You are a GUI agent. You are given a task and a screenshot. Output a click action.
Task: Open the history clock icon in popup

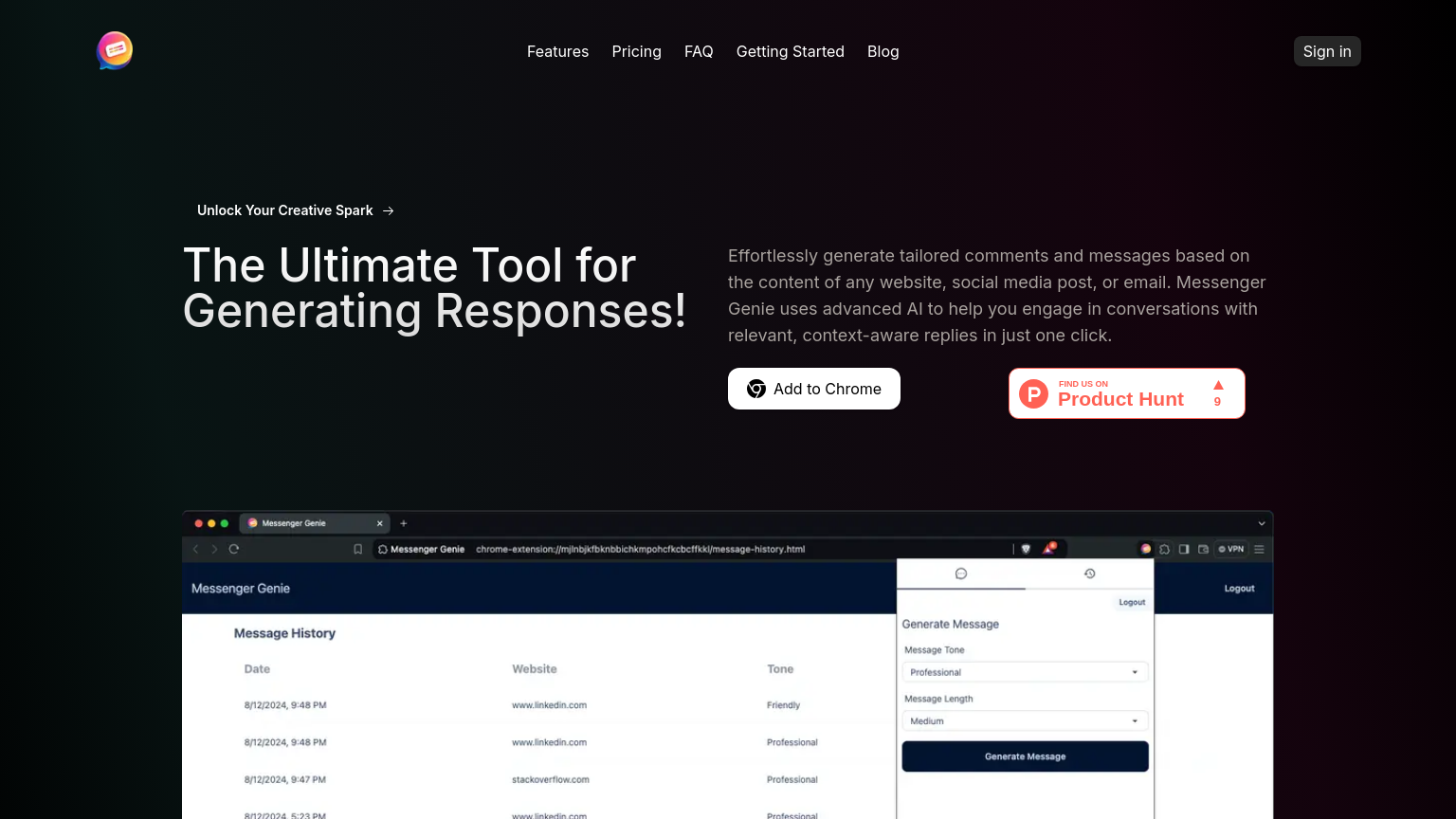click(1089, 573)
